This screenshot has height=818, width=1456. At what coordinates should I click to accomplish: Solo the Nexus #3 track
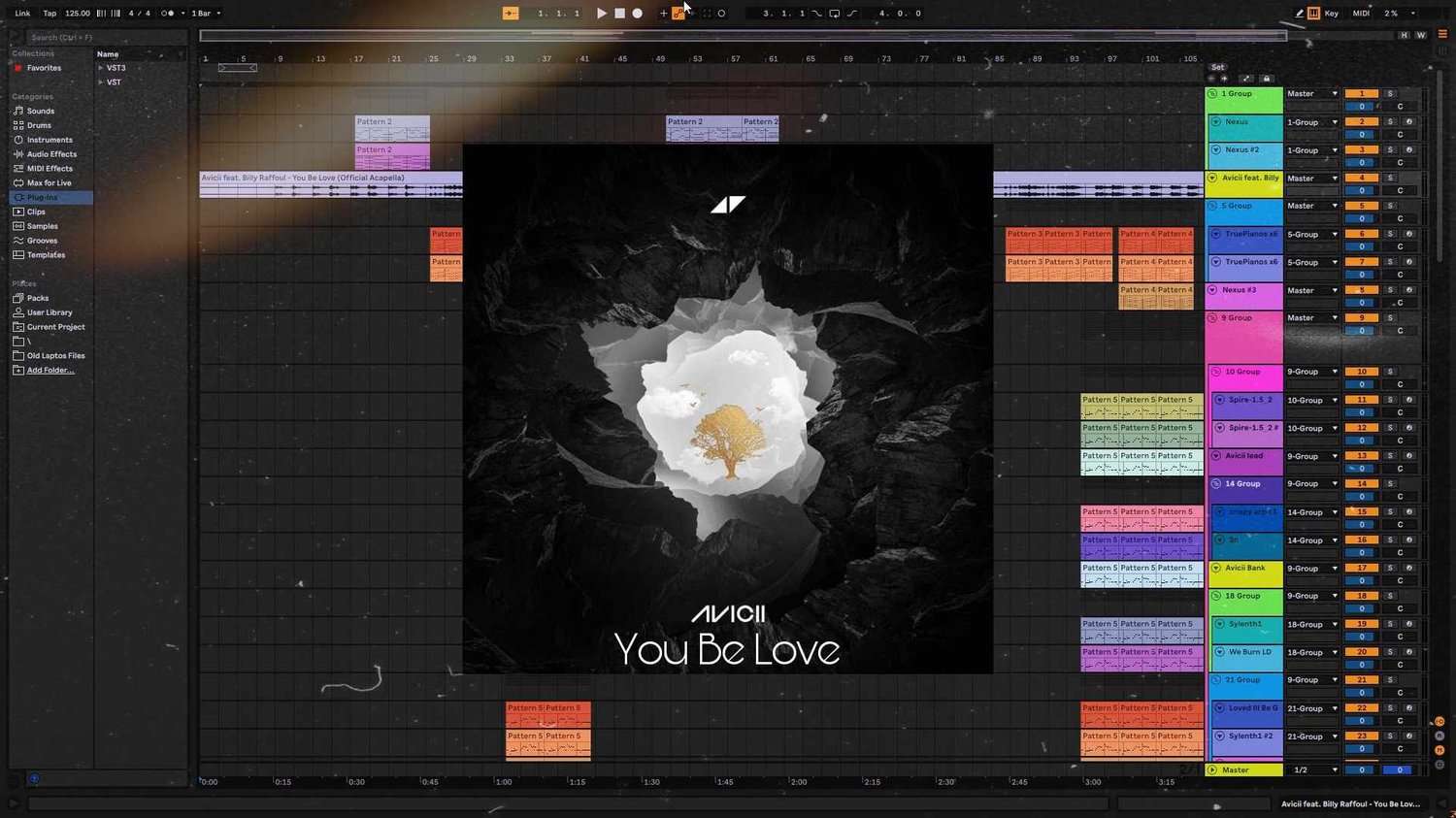point(1389,290)
